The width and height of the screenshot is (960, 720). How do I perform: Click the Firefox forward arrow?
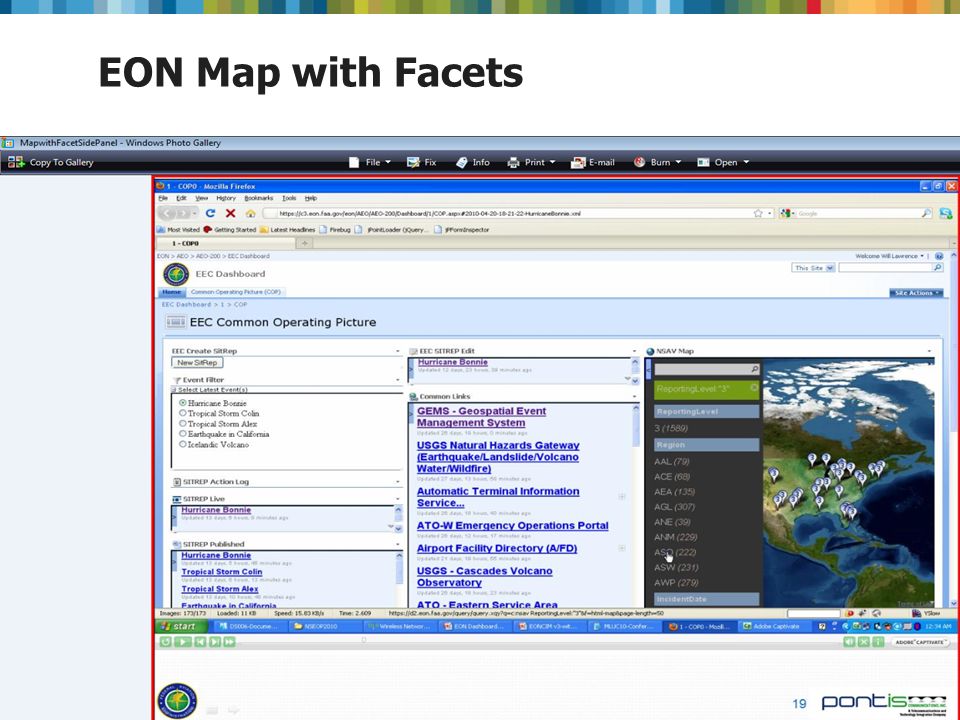click(x=183, y=213)
